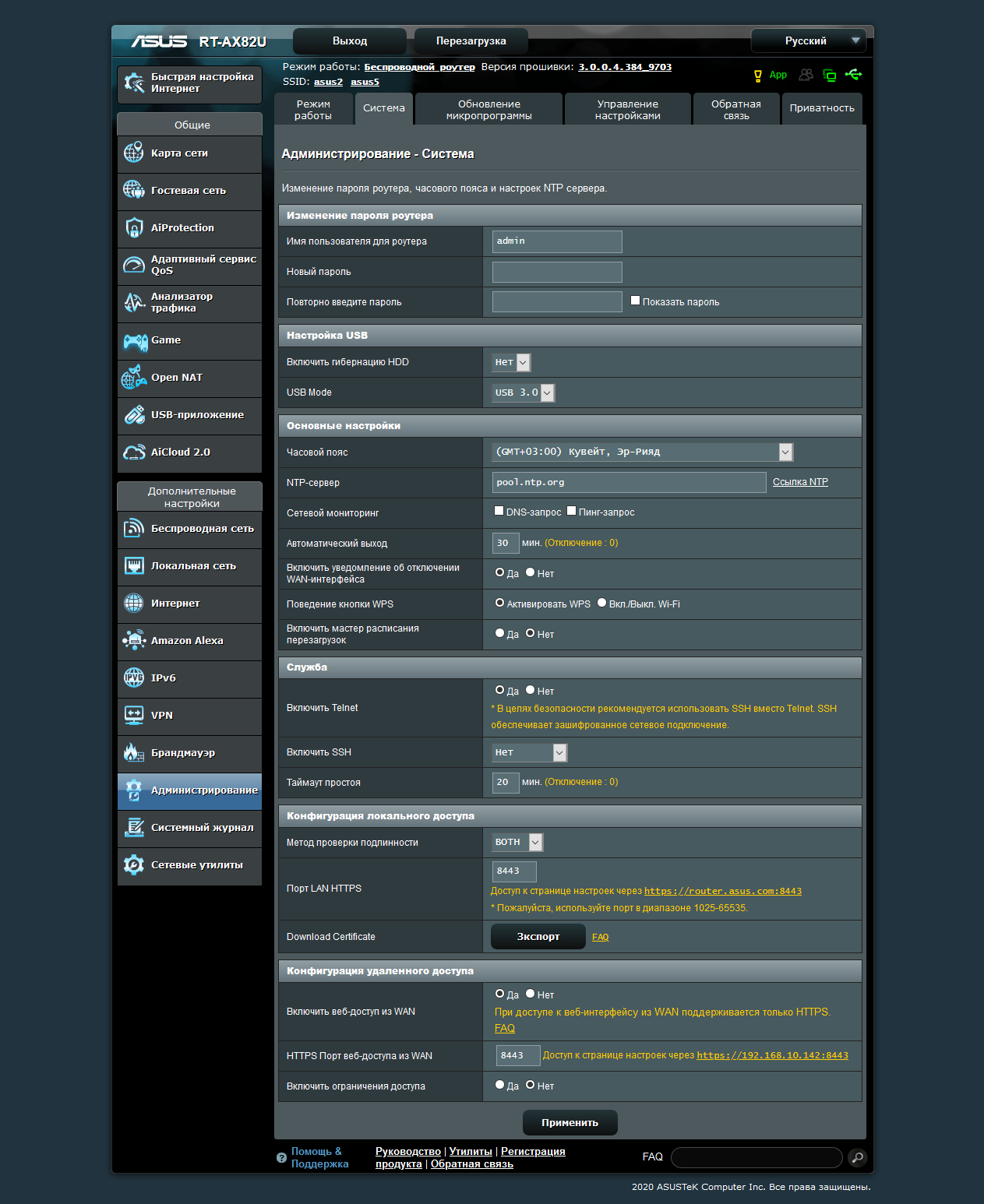This screenshot has height=1204, width=984.
Task: Select Да for reboot scheduler
Action: pyautogui.click(x=499, y=633)
